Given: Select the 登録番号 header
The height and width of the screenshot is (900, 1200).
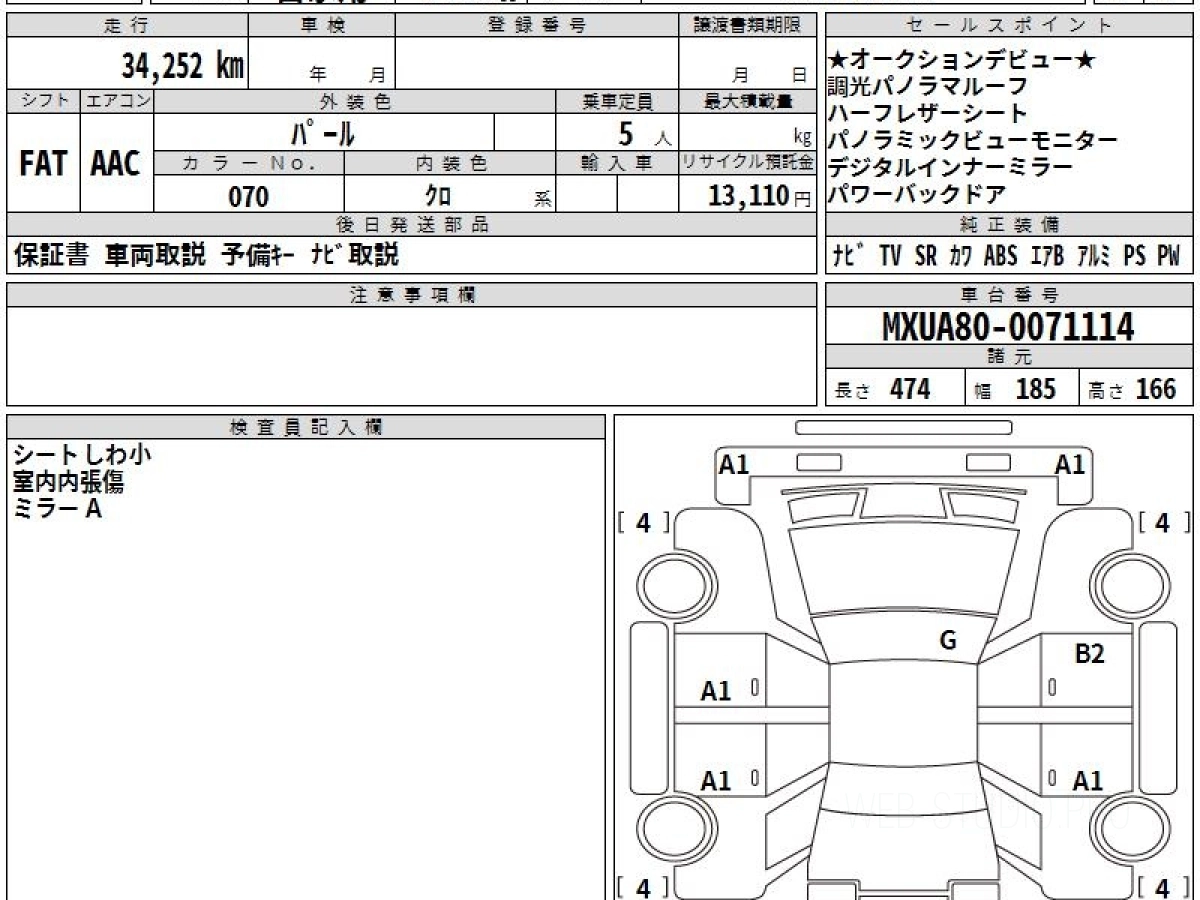Looking at the screenshot, I should 537,26.
